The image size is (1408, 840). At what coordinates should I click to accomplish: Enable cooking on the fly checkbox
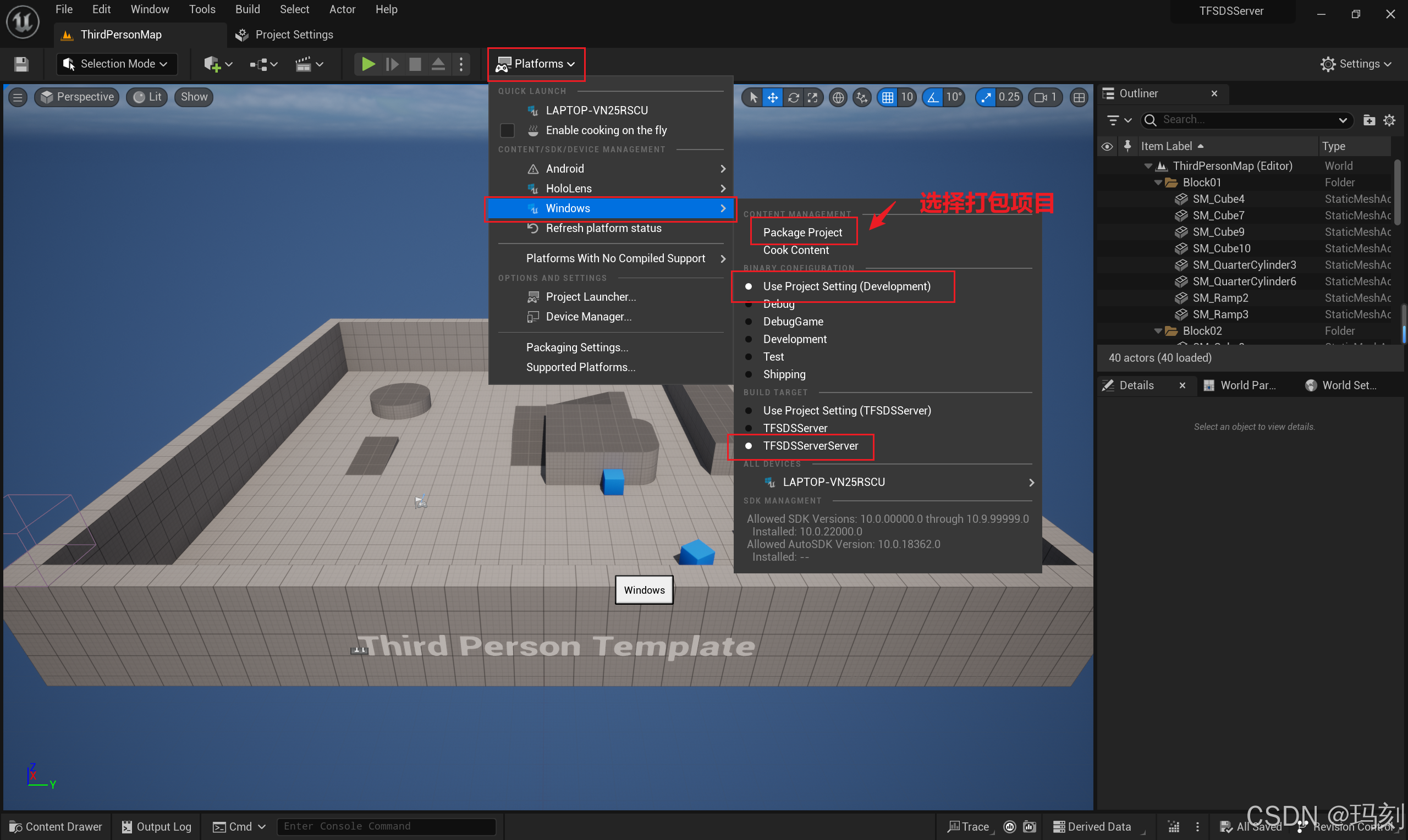[507, 130]
